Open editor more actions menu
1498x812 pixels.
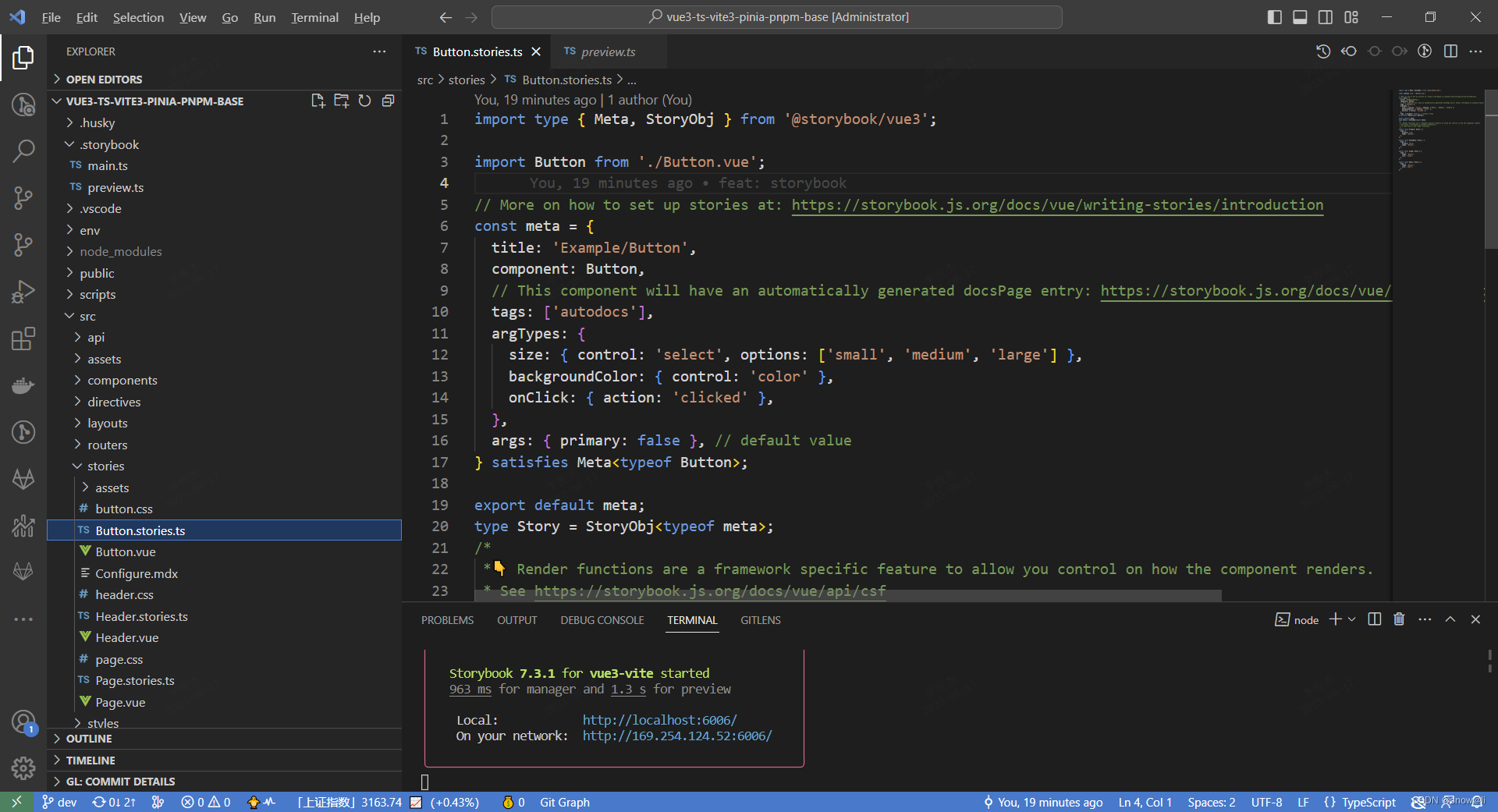(1475, 51)
